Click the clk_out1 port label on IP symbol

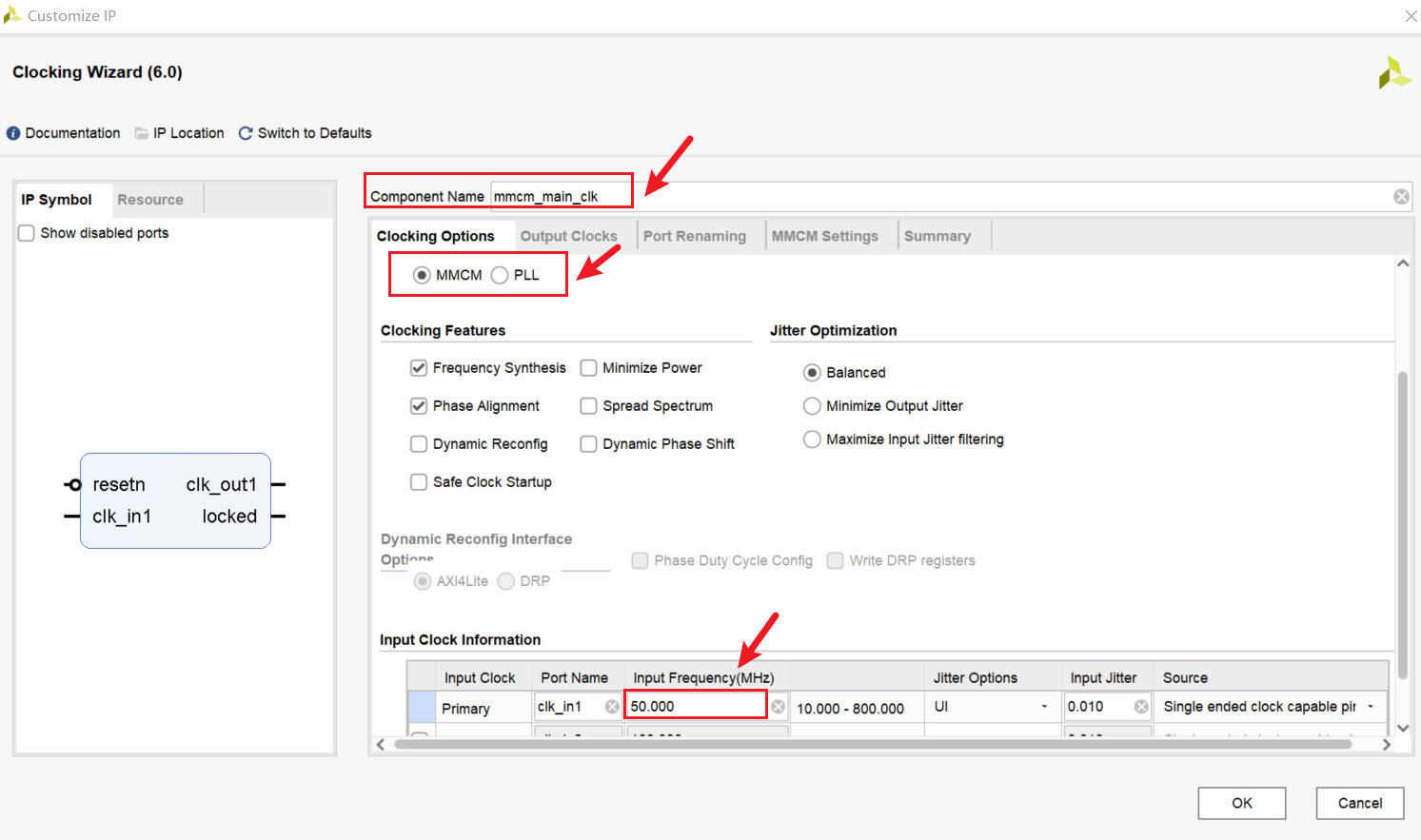point(222,484)
